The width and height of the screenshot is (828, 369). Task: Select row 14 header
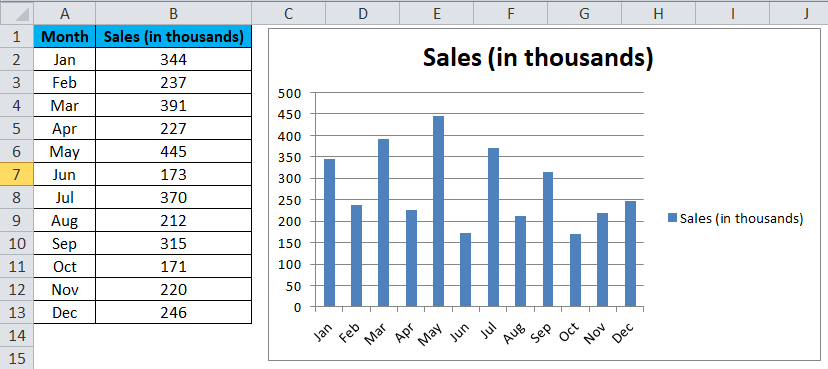(x=16, y=335)
